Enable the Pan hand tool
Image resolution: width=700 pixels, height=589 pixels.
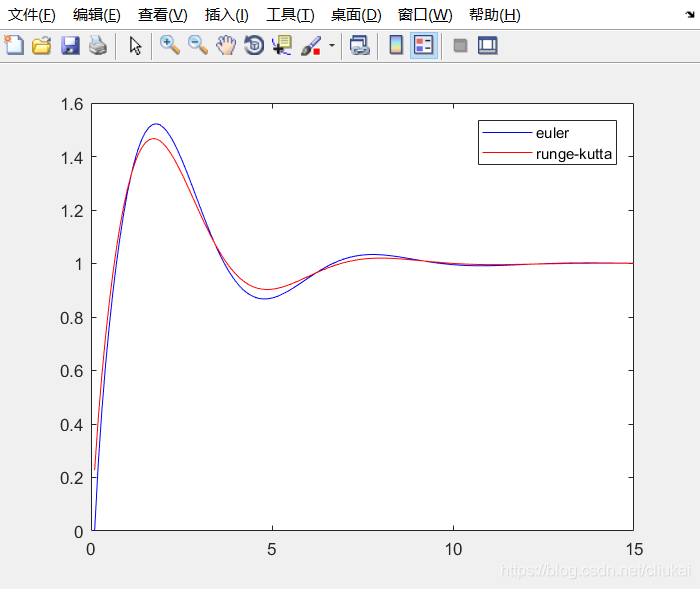coord(226,46)
